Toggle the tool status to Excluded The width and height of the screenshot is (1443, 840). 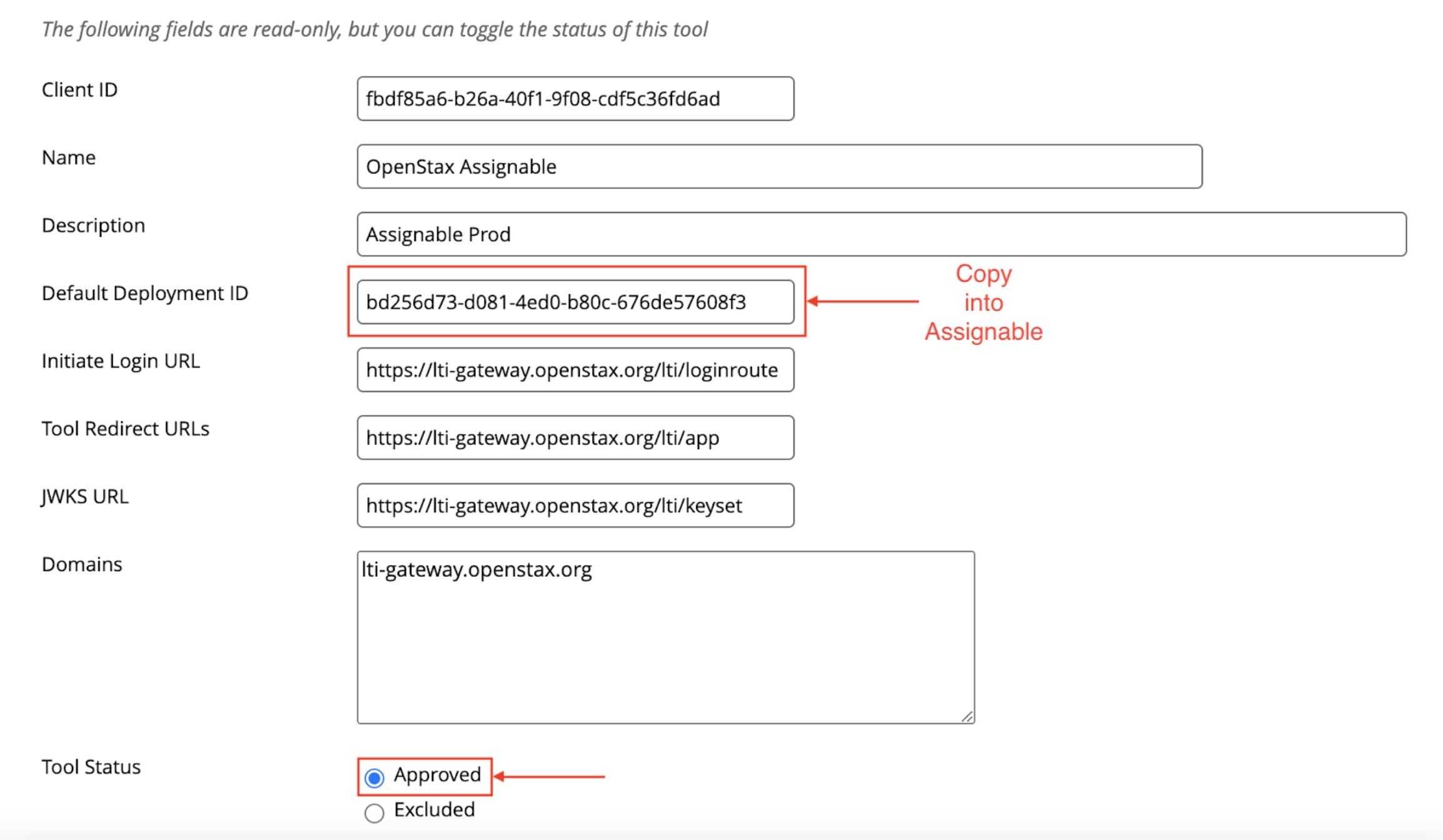[x=373, y=812]
